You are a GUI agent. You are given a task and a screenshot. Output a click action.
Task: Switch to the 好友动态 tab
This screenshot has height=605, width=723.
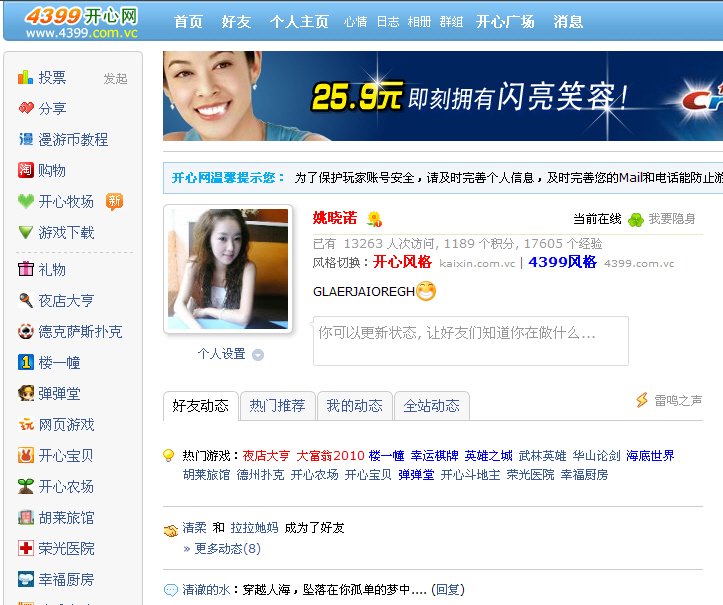[x=201, y=406]
